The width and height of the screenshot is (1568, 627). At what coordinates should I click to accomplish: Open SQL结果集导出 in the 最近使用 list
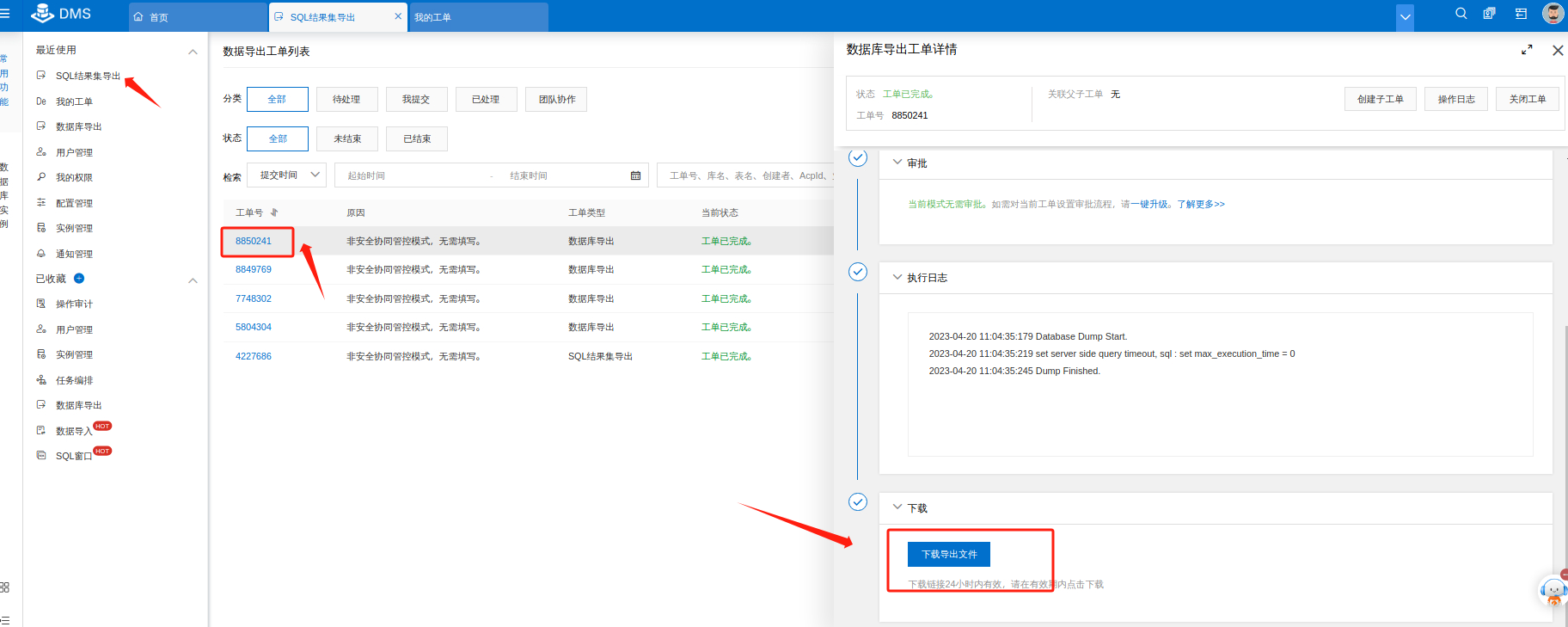[x=88, y=76]
